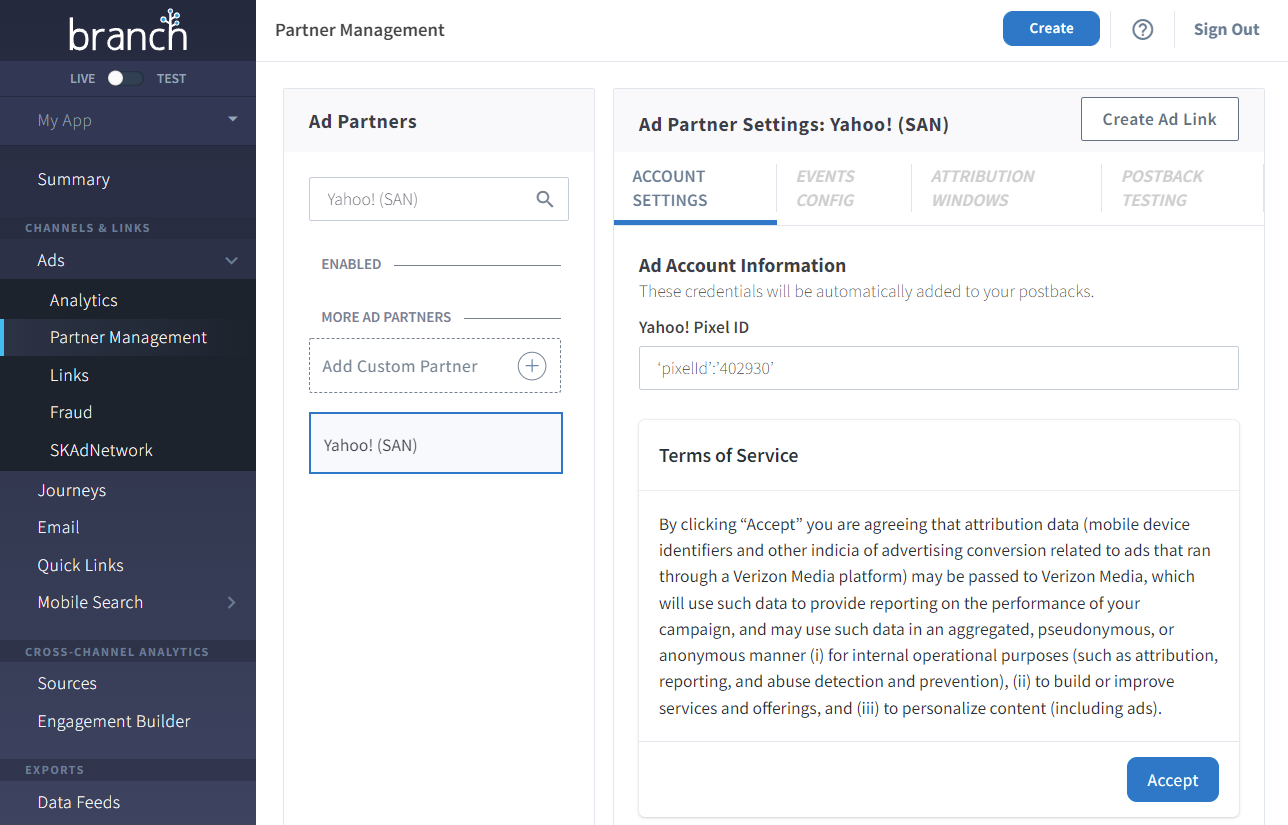Open Sources in the sidebar
1288x825 pixels.
point(67,683)
